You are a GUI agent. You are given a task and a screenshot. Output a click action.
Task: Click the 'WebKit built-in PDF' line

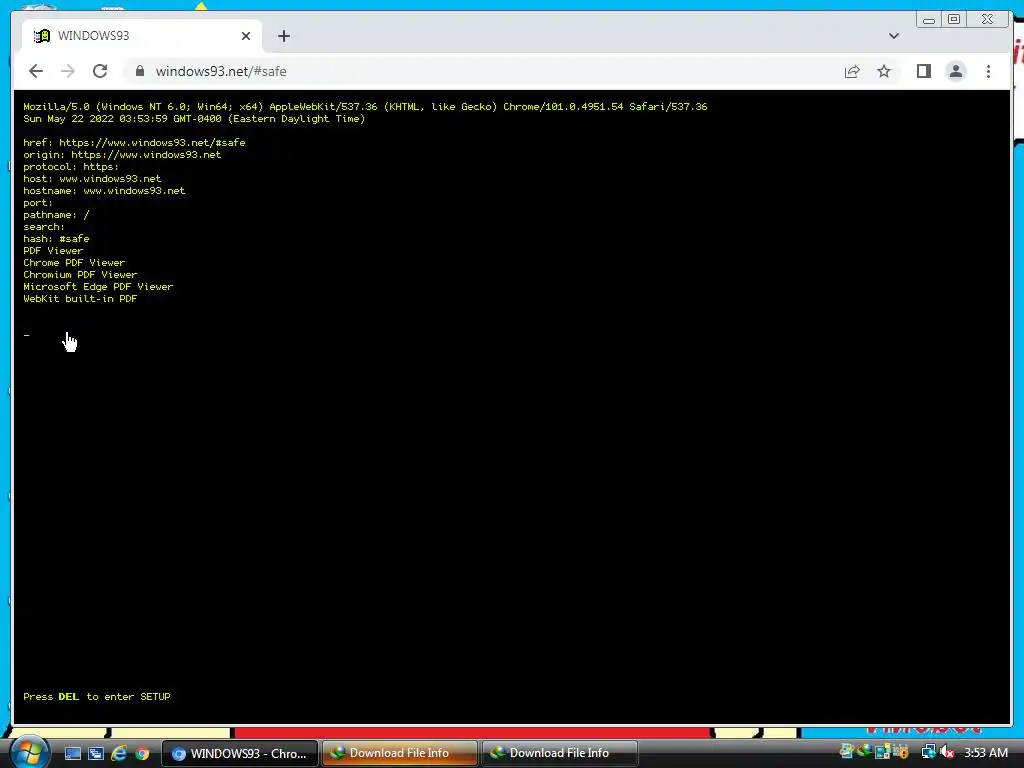[80, 298]
